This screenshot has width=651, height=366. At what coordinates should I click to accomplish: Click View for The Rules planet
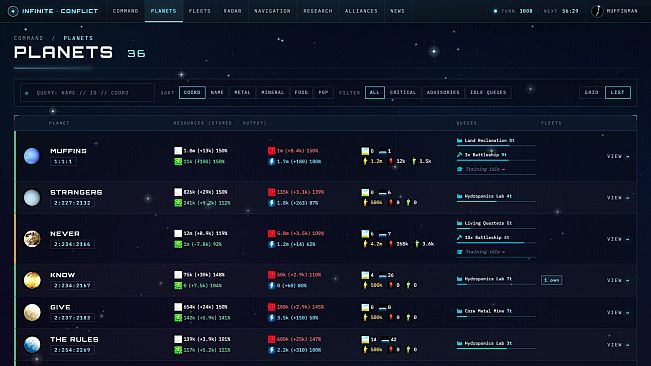pyautogui.click(x=618, y=345)
